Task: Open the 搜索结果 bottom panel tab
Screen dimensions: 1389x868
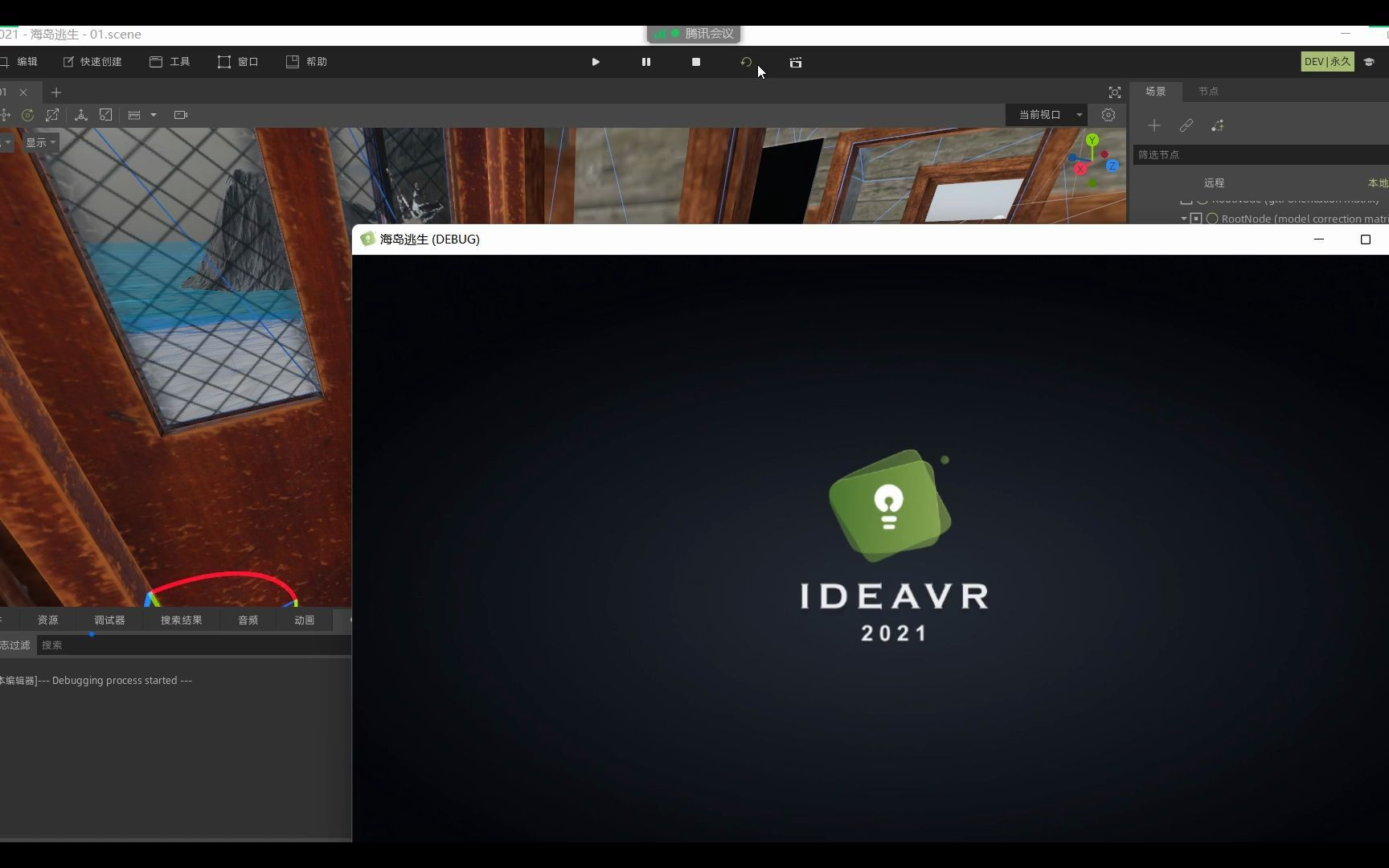Action: pos(182,620)
